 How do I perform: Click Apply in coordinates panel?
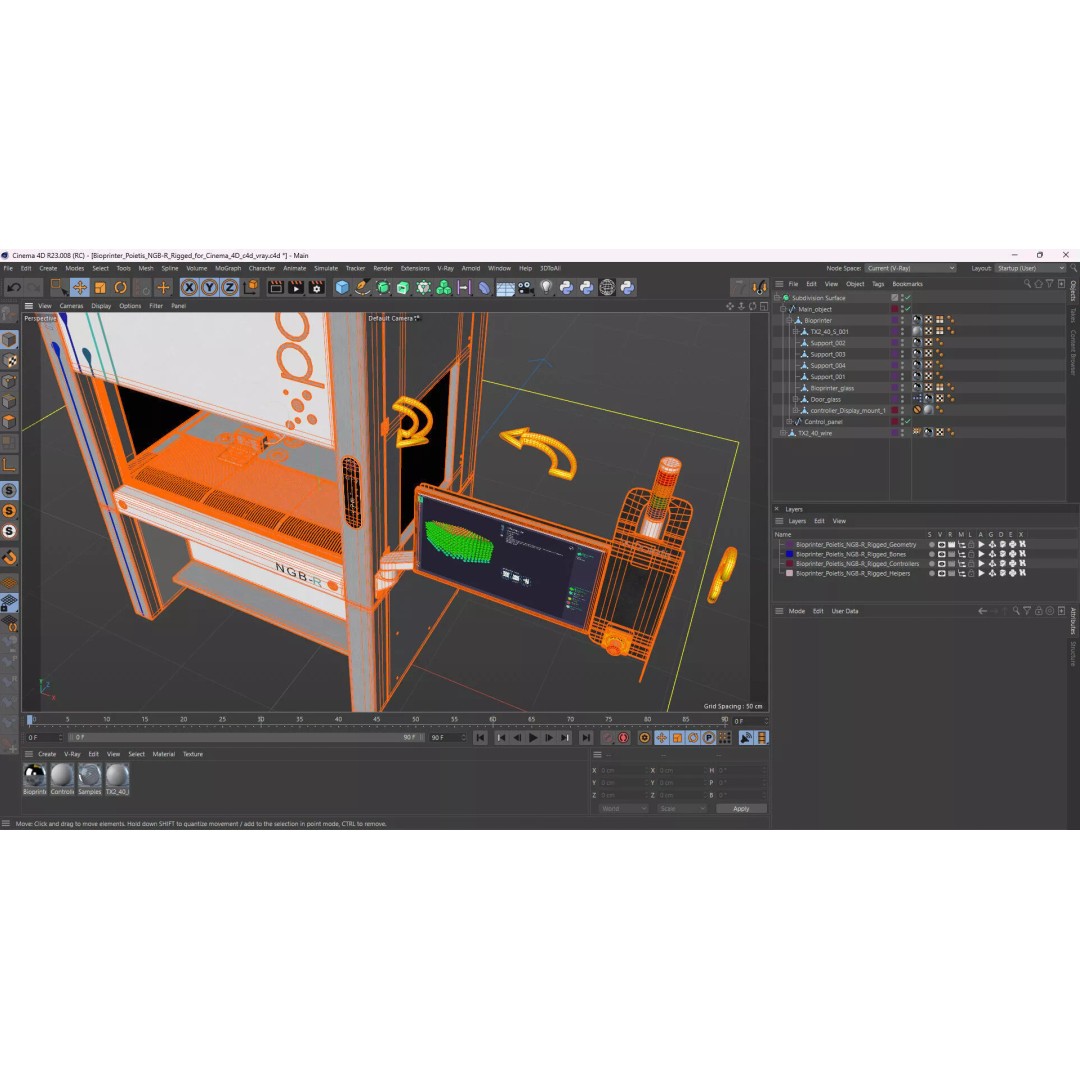[741, 809]
